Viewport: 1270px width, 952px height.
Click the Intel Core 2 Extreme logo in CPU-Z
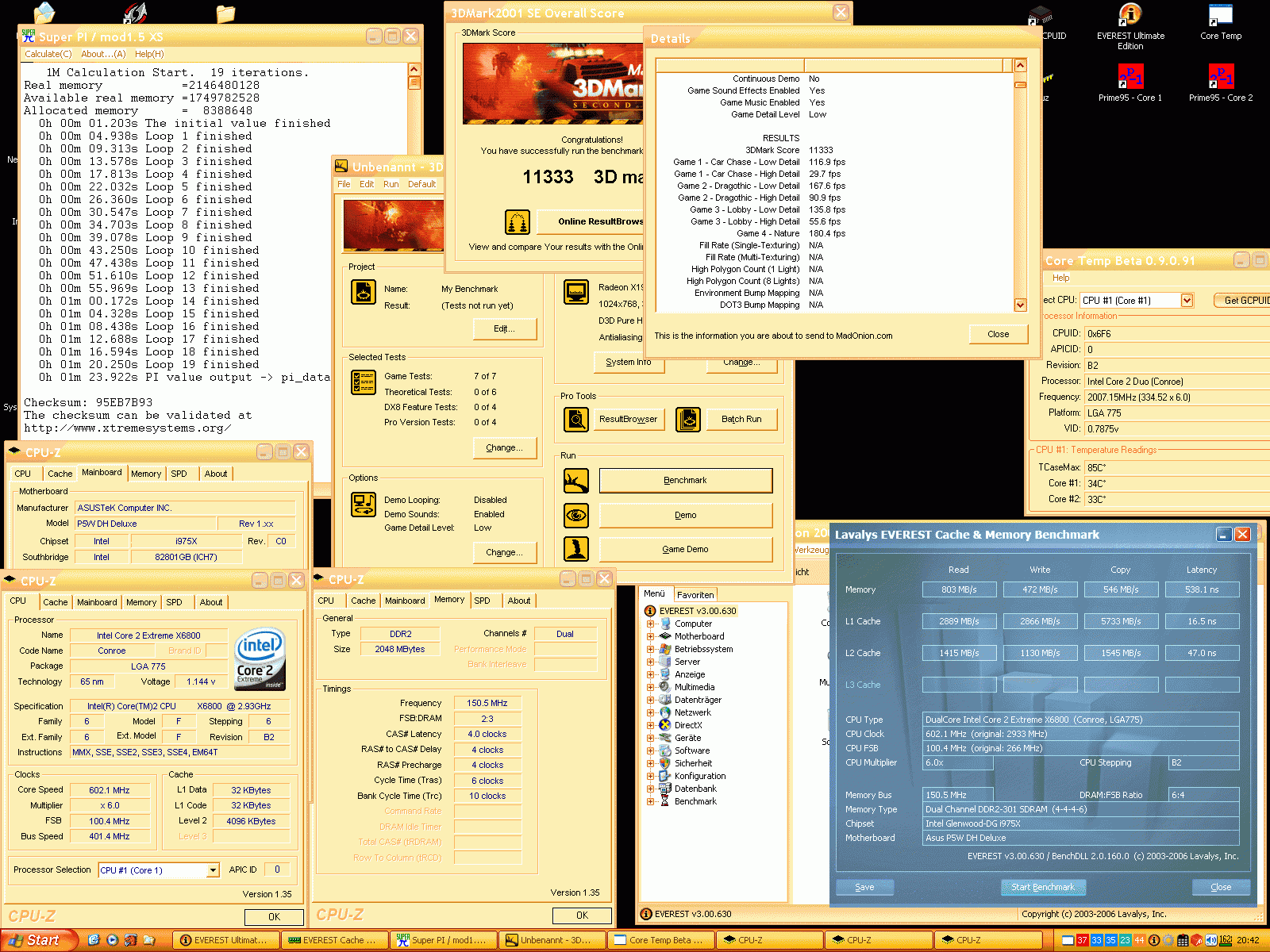click(260, 660)
